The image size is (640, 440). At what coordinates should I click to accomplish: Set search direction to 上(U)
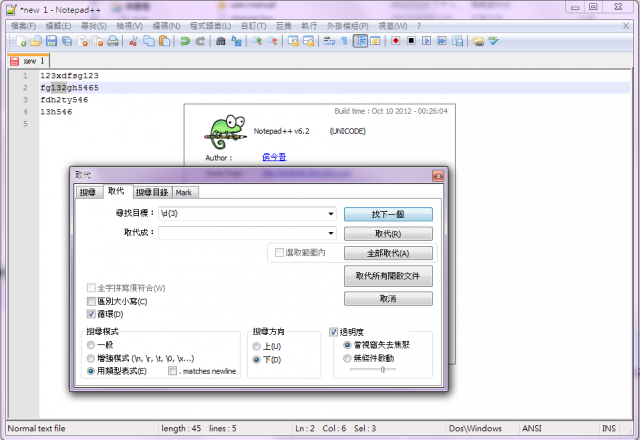(x=256, y=347)
